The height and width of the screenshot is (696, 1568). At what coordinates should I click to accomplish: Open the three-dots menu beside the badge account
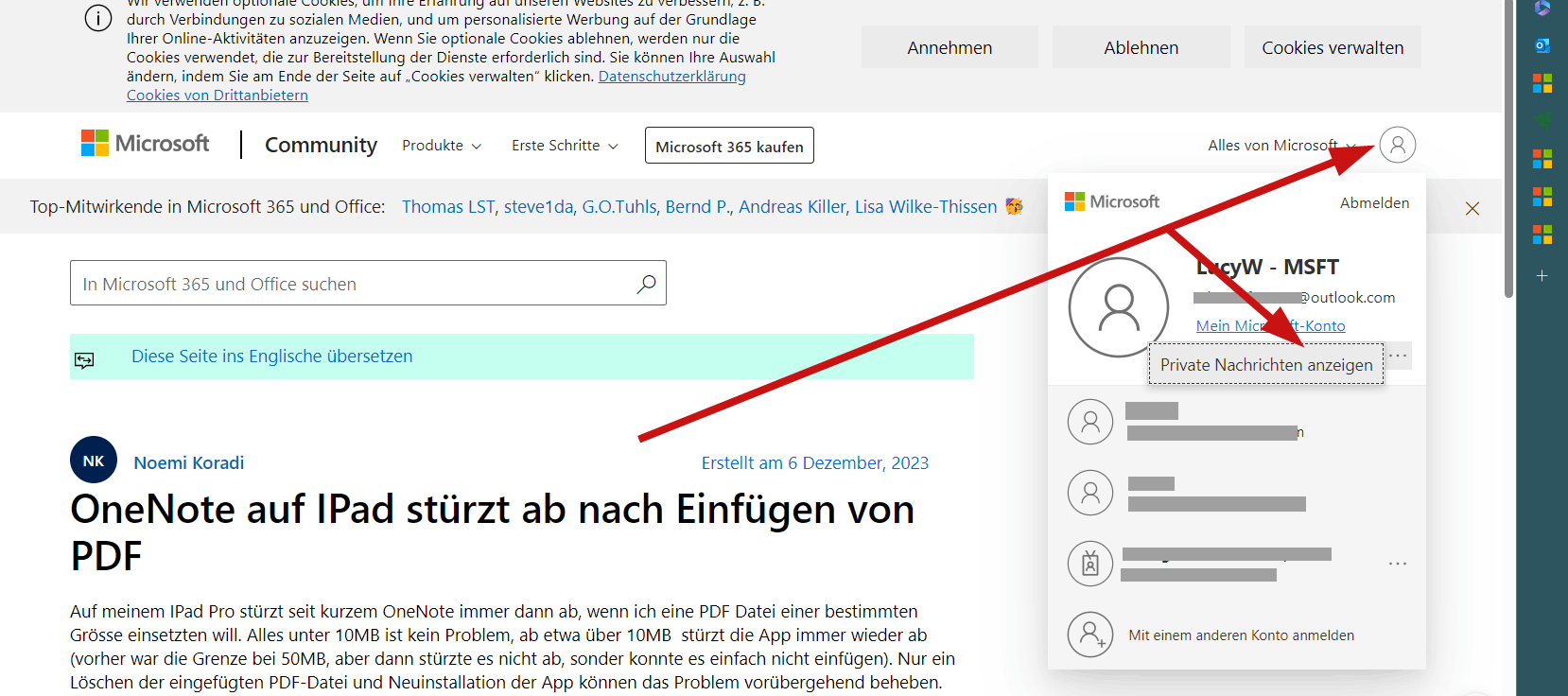pyautogui.click(x=1398, y=564)
